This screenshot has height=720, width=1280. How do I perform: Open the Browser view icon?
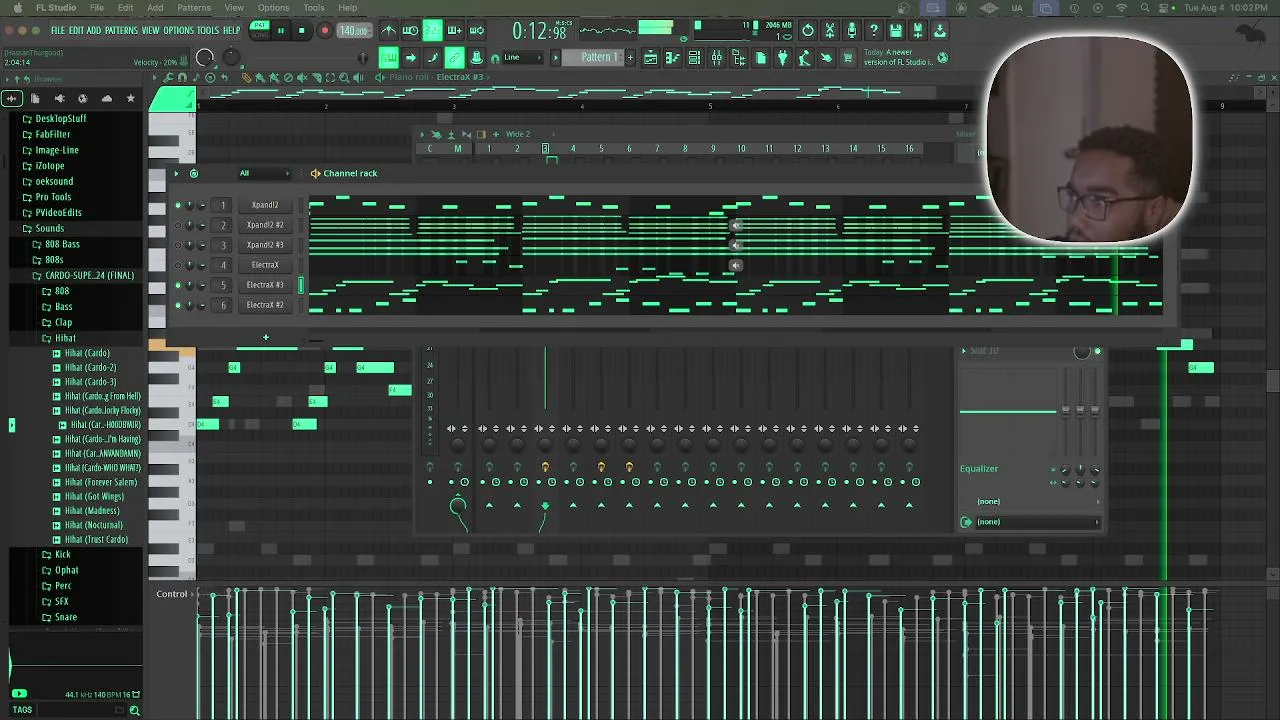coord(739,58)
